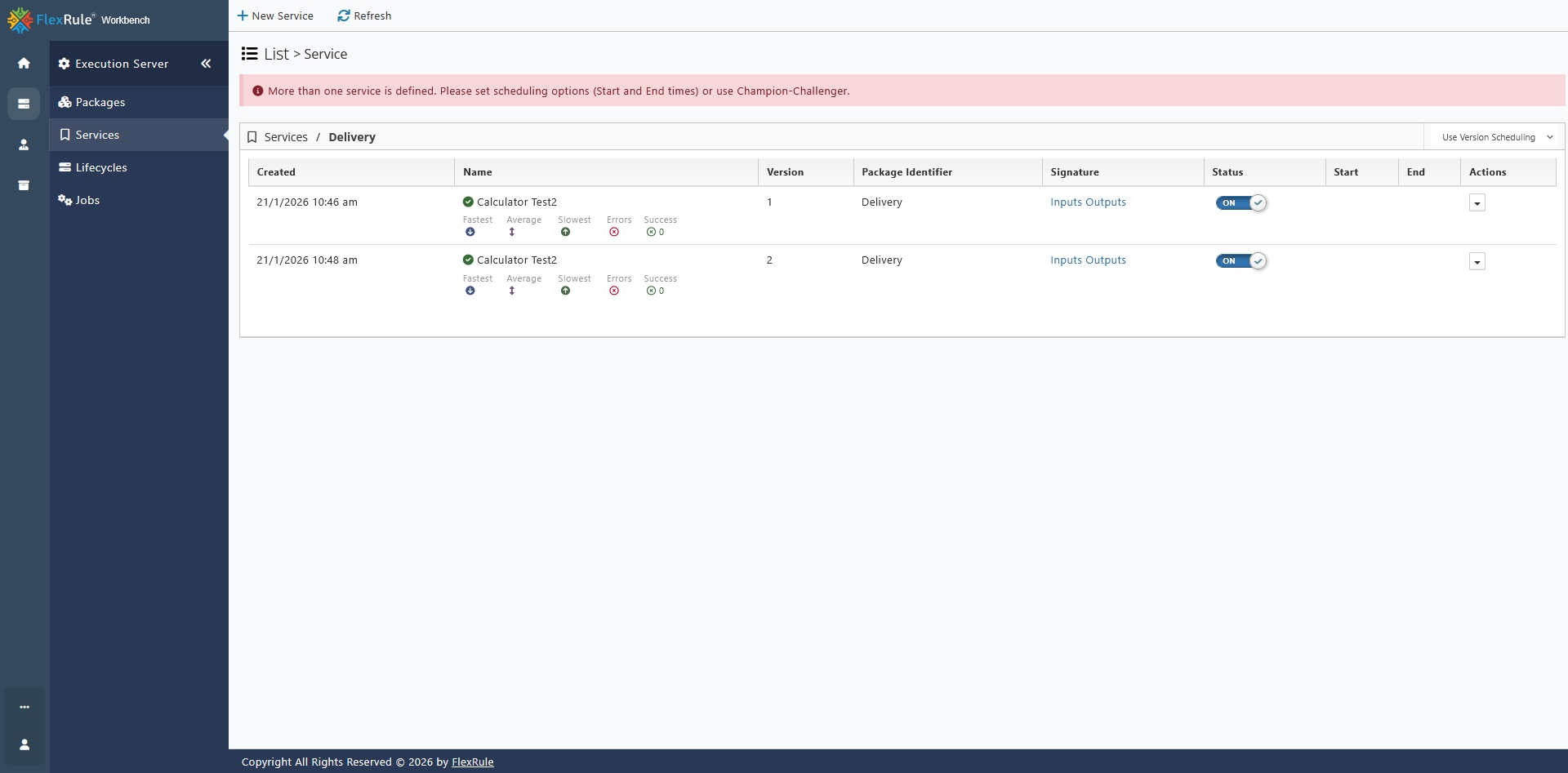The image size is (1568, 773).
Task: Open Jobs in the sidebar
Action: click(139, 200)
